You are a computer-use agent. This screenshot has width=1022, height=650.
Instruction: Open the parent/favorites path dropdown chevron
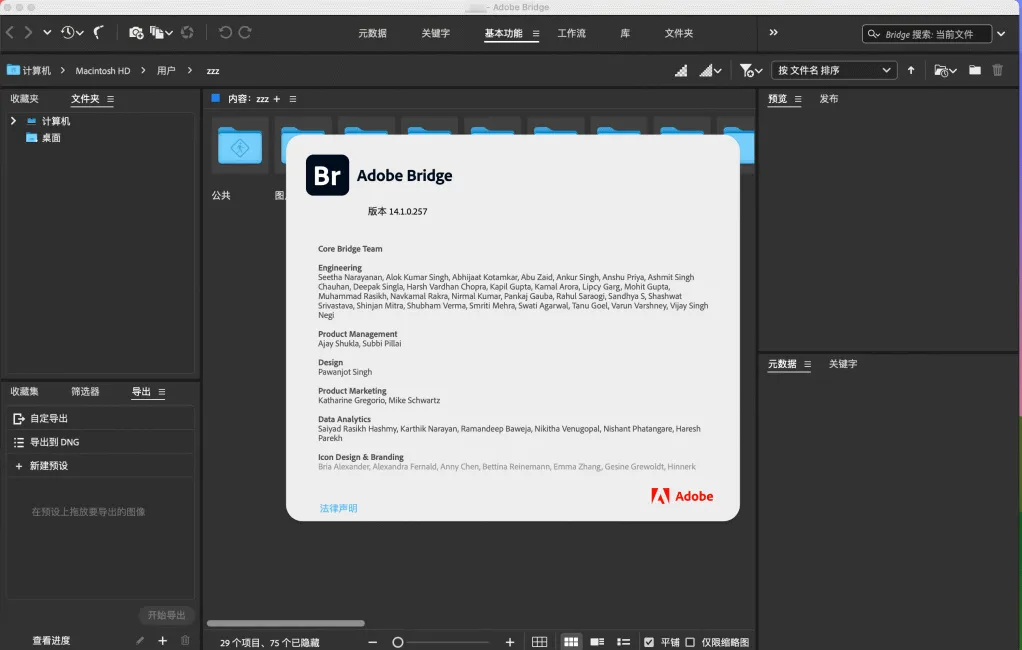47,33
